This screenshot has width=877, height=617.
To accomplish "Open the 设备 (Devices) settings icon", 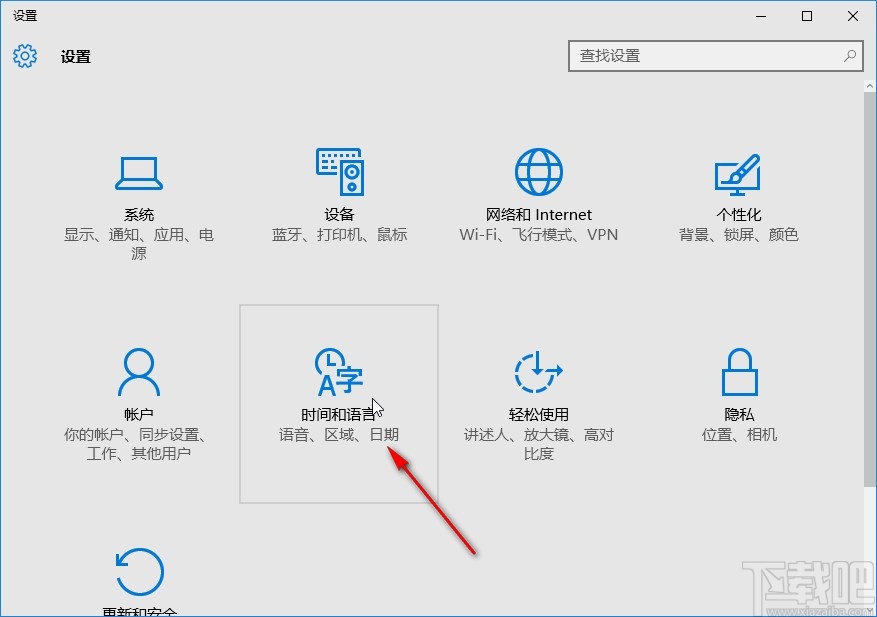I will click(x=339, y=172).
